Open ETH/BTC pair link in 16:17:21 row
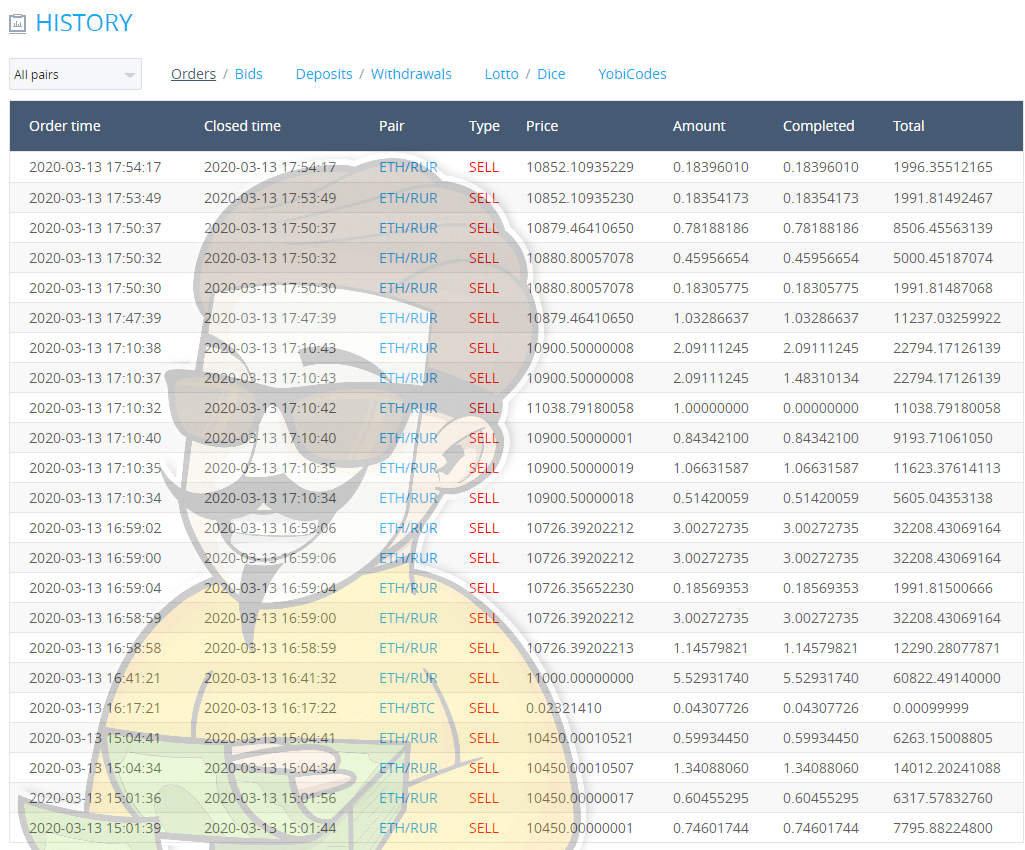The width and height of the screenshot is (1025, 850). click(407, 708)
